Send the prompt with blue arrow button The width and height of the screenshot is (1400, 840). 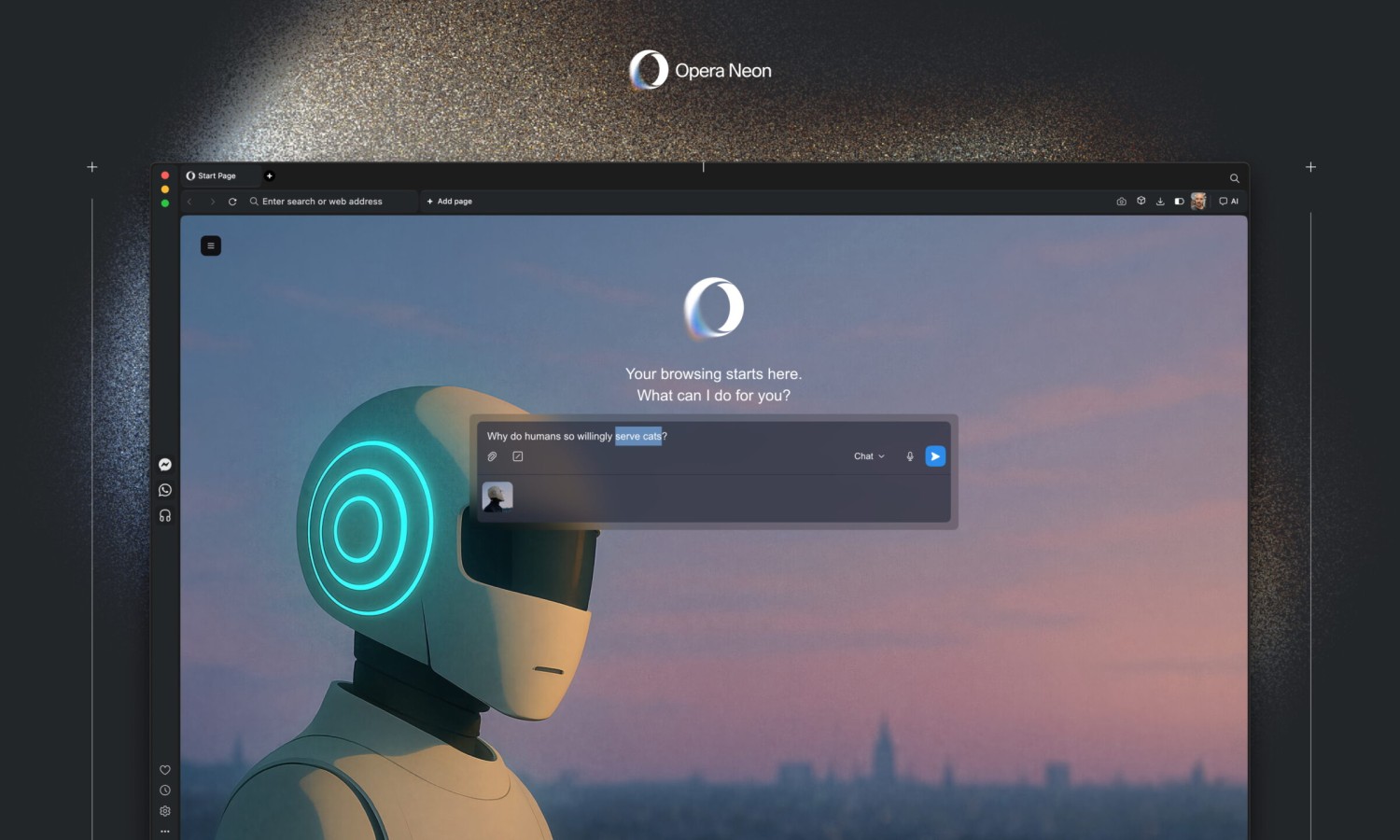click(x=935, y=456)
